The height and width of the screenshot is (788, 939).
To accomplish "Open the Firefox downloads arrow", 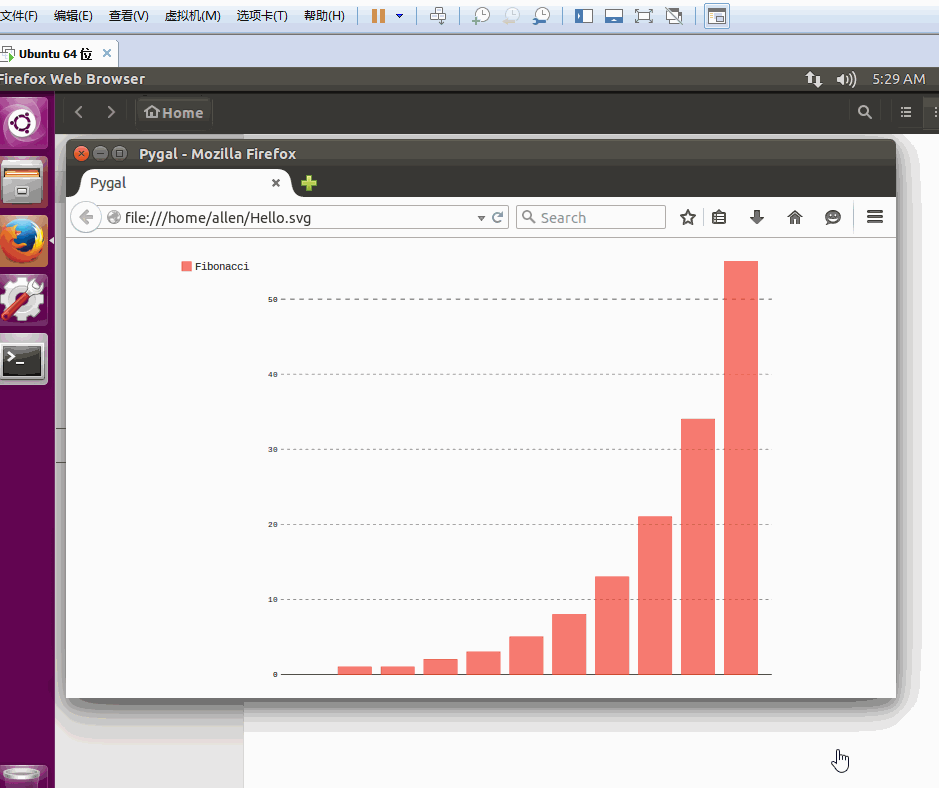I will tap(757, 217).
